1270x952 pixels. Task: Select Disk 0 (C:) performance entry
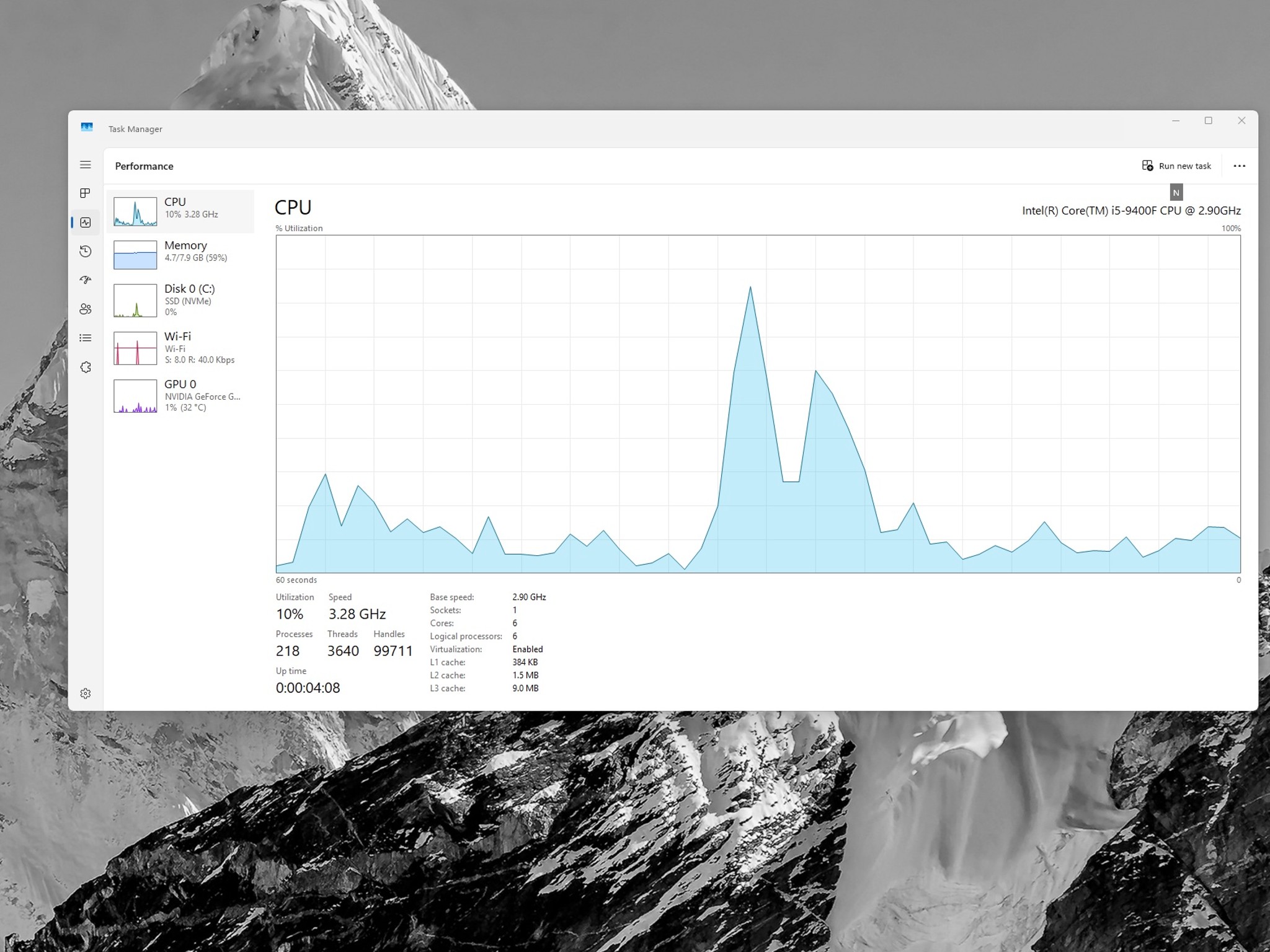[180, 300]
